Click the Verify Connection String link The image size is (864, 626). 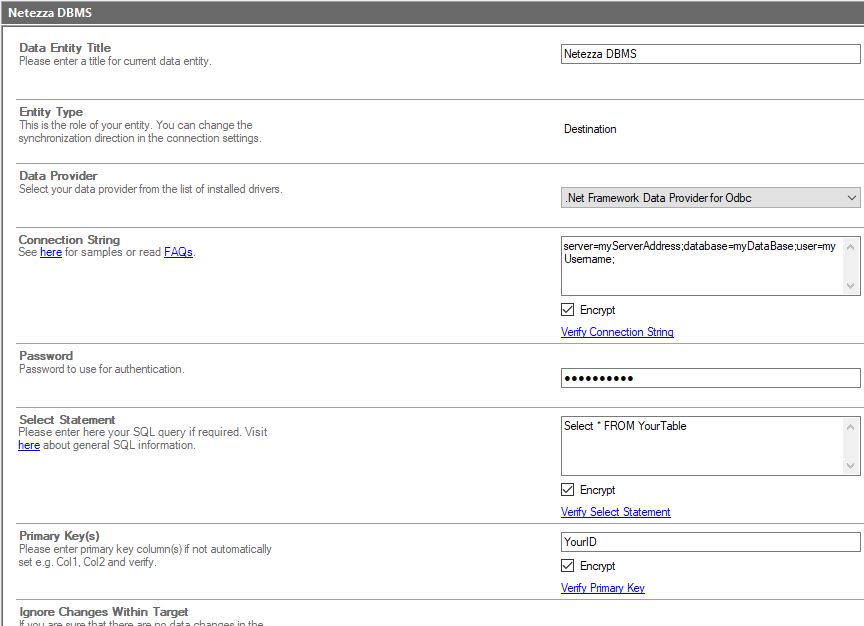[617, 332]
